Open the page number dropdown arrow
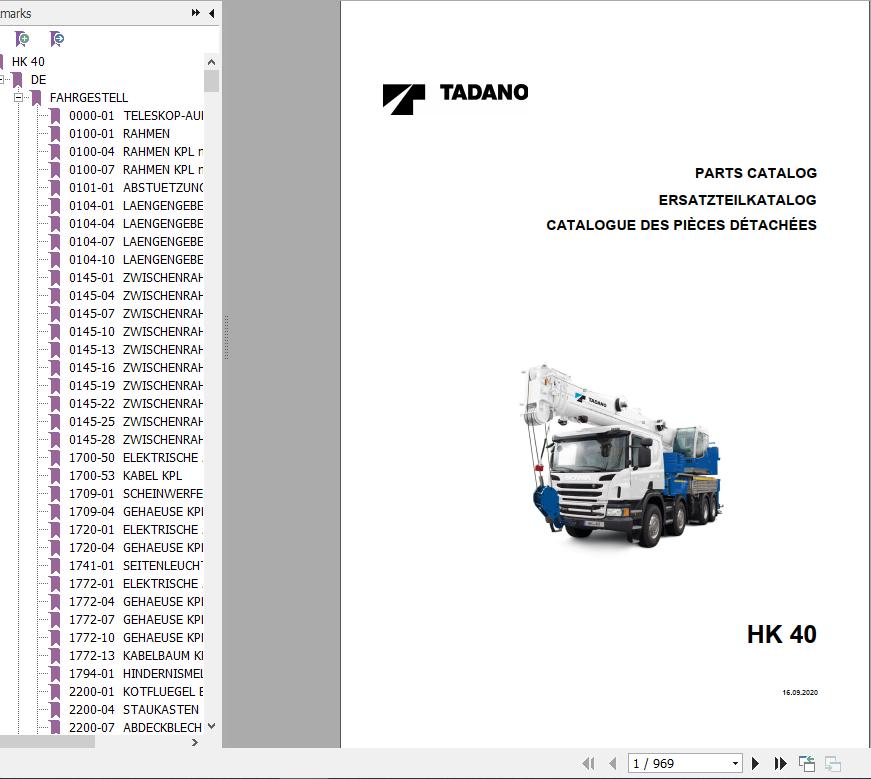The image size is (871, 779). pos(737,762)
